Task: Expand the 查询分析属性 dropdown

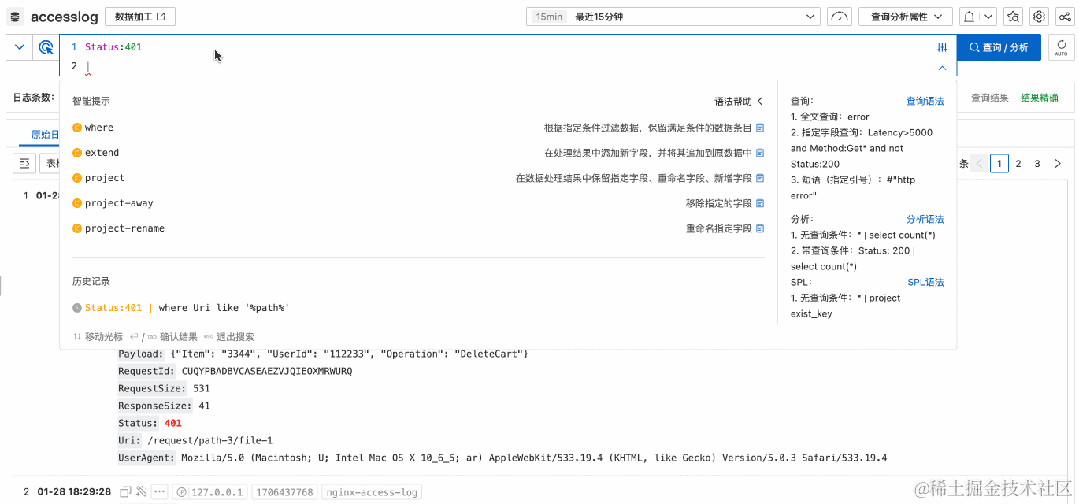Action: tap(905, 17)
